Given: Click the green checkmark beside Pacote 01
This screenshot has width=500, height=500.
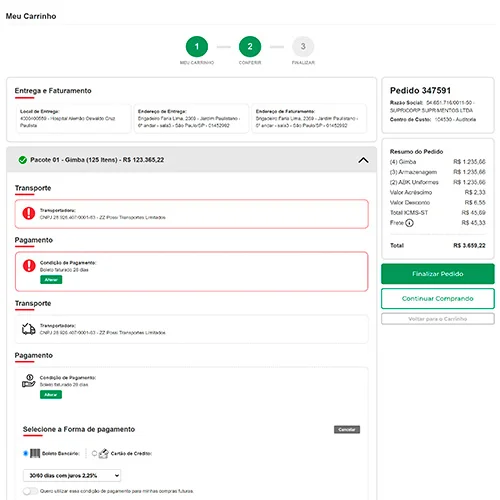Looking at the screenshot, I should (x=23, y=160).
